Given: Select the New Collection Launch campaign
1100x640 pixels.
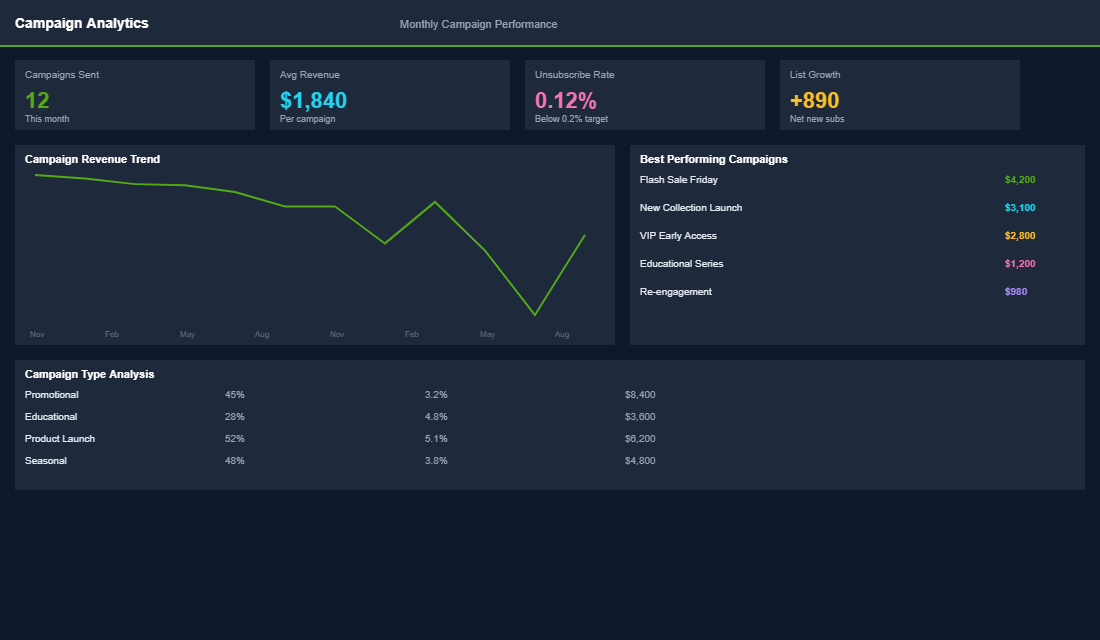Looking at the screenshot, I should coord(691,207).
